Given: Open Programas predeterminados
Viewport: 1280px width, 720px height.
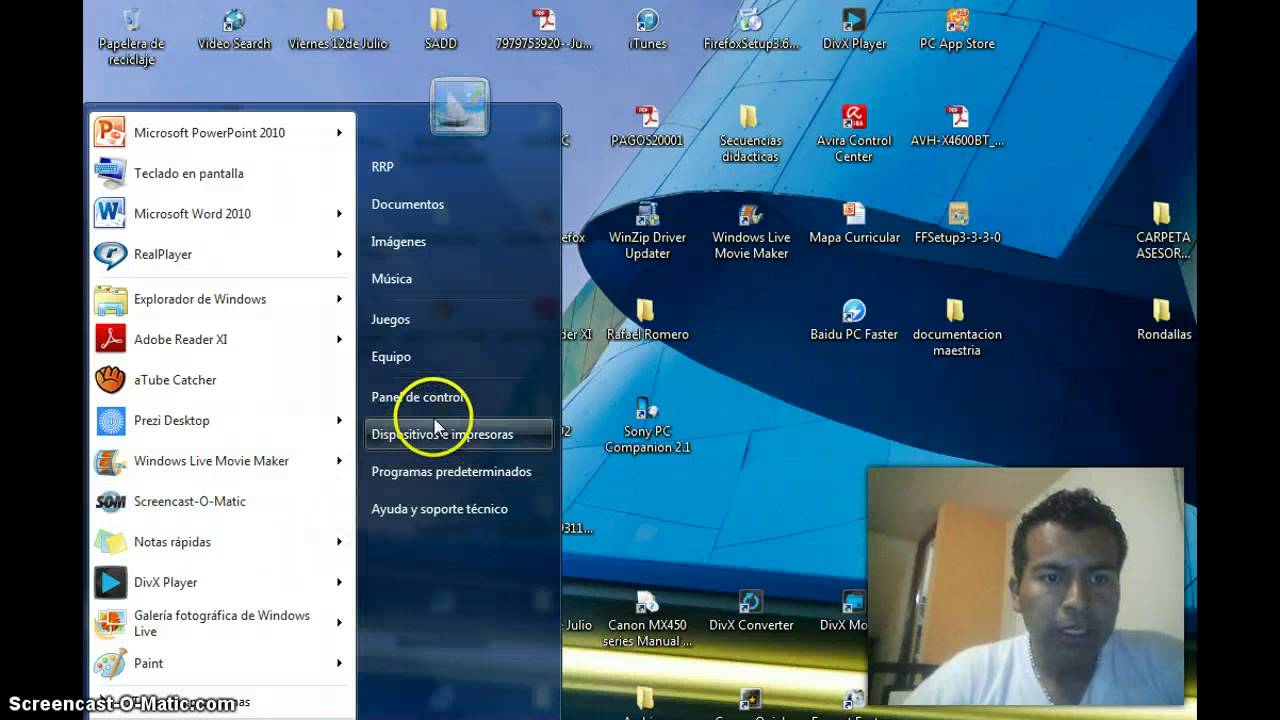Looking at the screenshot, I should pos(451,471).
